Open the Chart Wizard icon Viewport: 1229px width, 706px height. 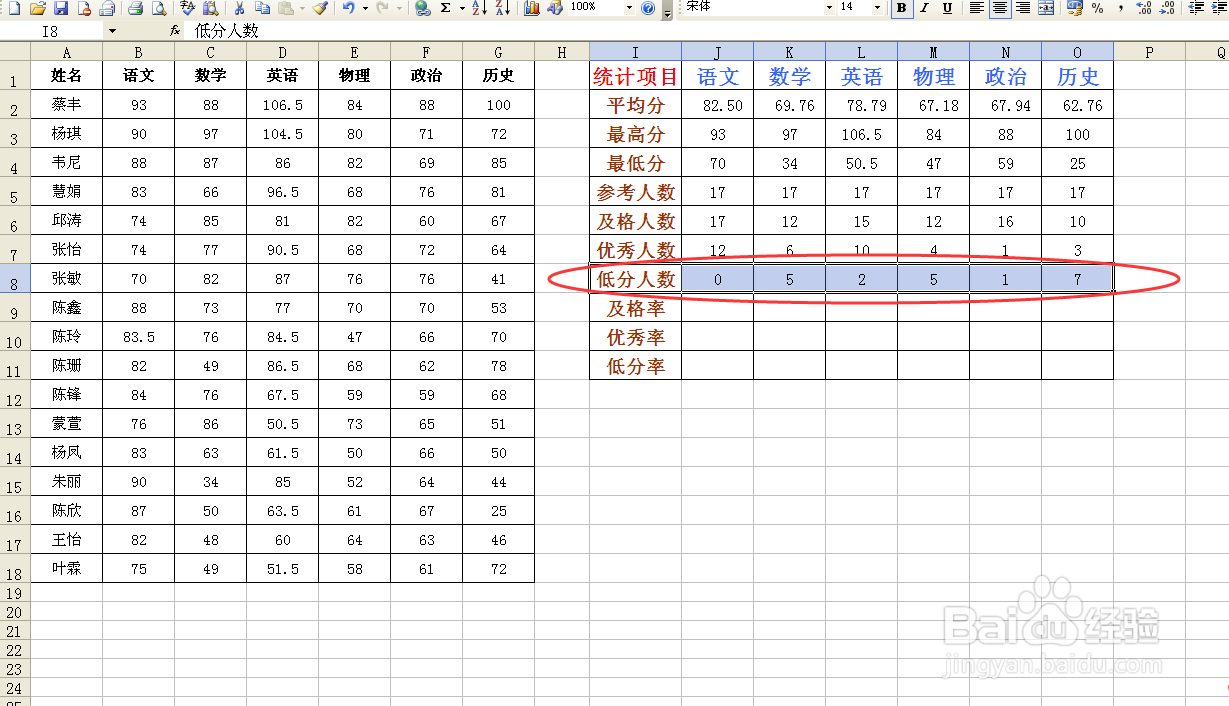tap(533, 8)
